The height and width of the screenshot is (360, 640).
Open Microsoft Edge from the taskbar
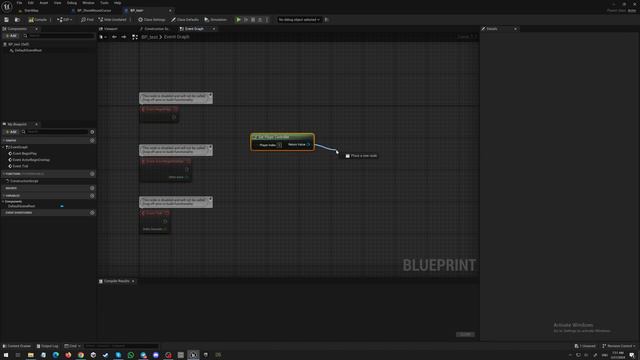click(x=56, y=355)
